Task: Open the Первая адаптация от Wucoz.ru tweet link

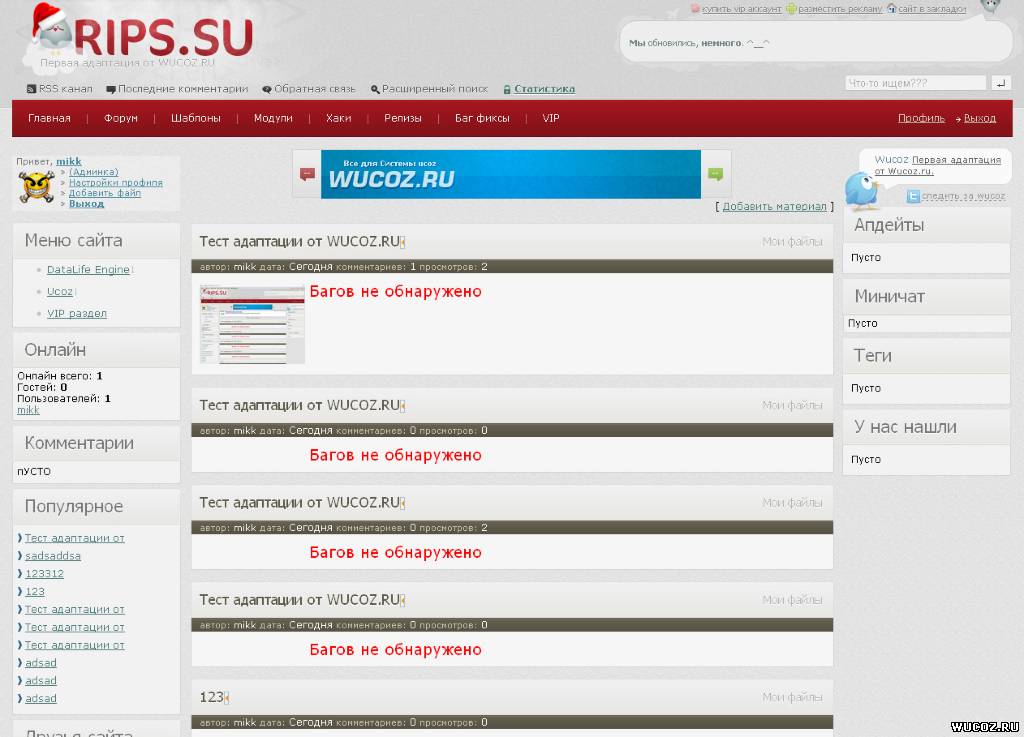Action: point(937,165)
